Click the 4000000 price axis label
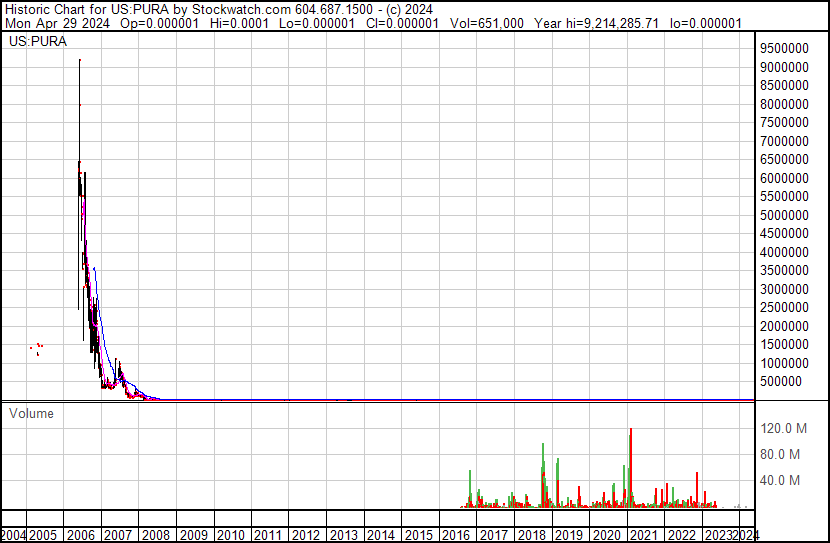830x543 pixels. pos(784,252)
